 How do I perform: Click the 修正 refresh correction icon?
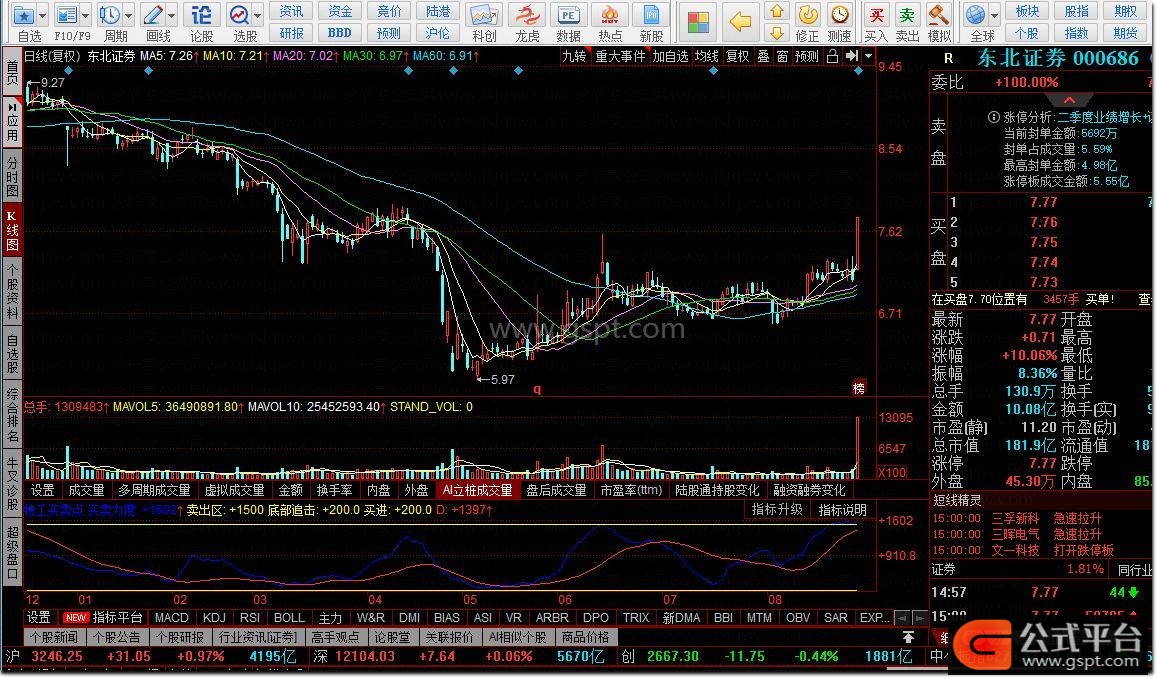click(x=808, y=15)
